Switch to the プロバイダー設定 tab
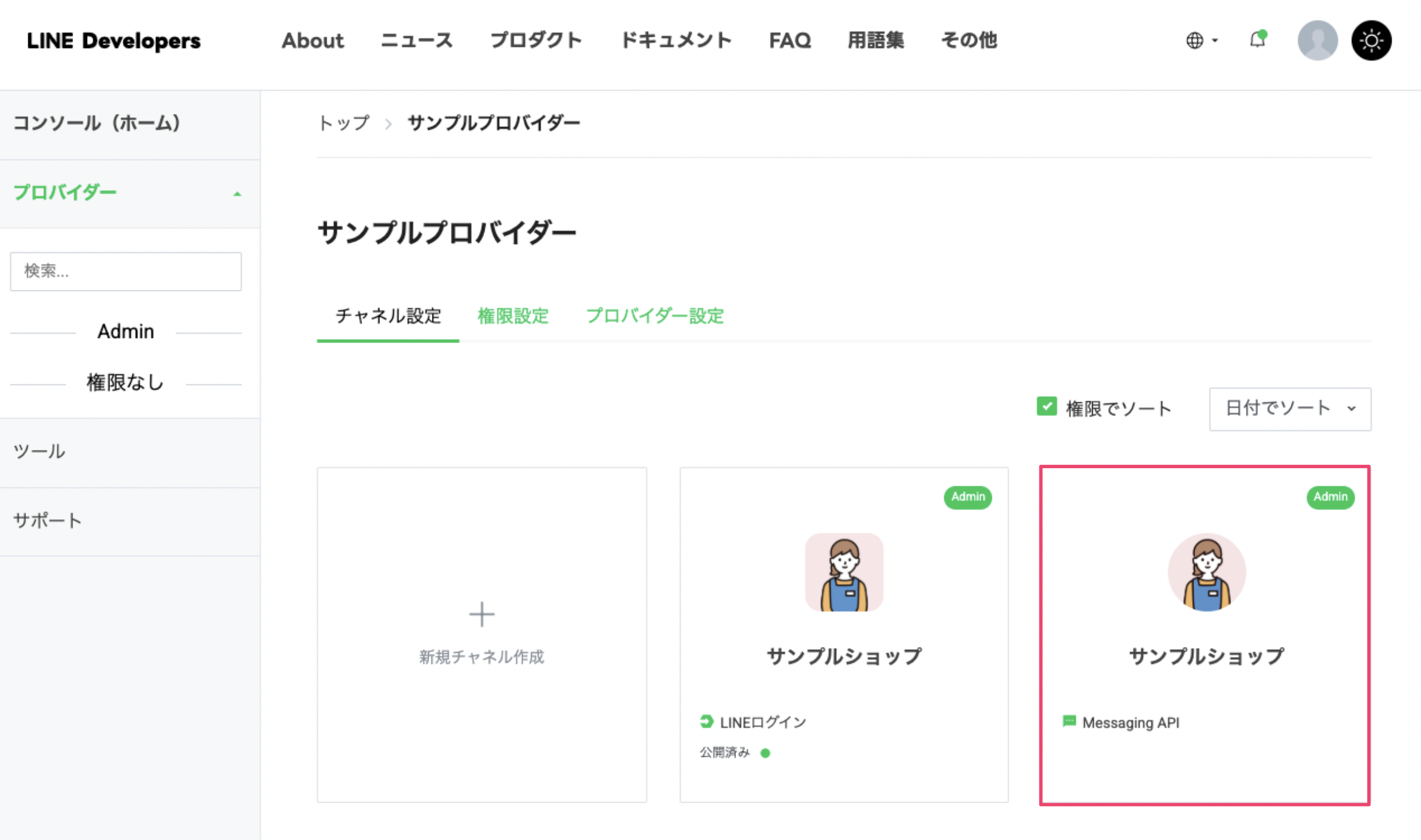 655,317
